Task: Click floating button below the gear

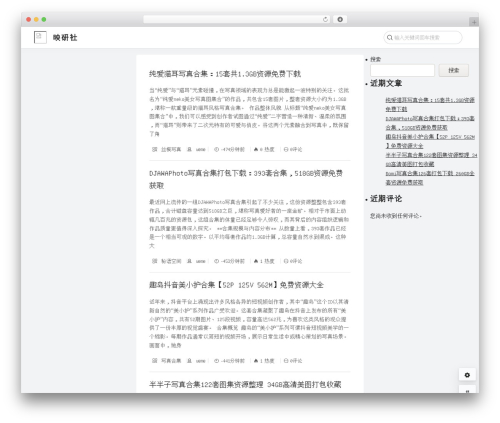Action: (467, 389)
